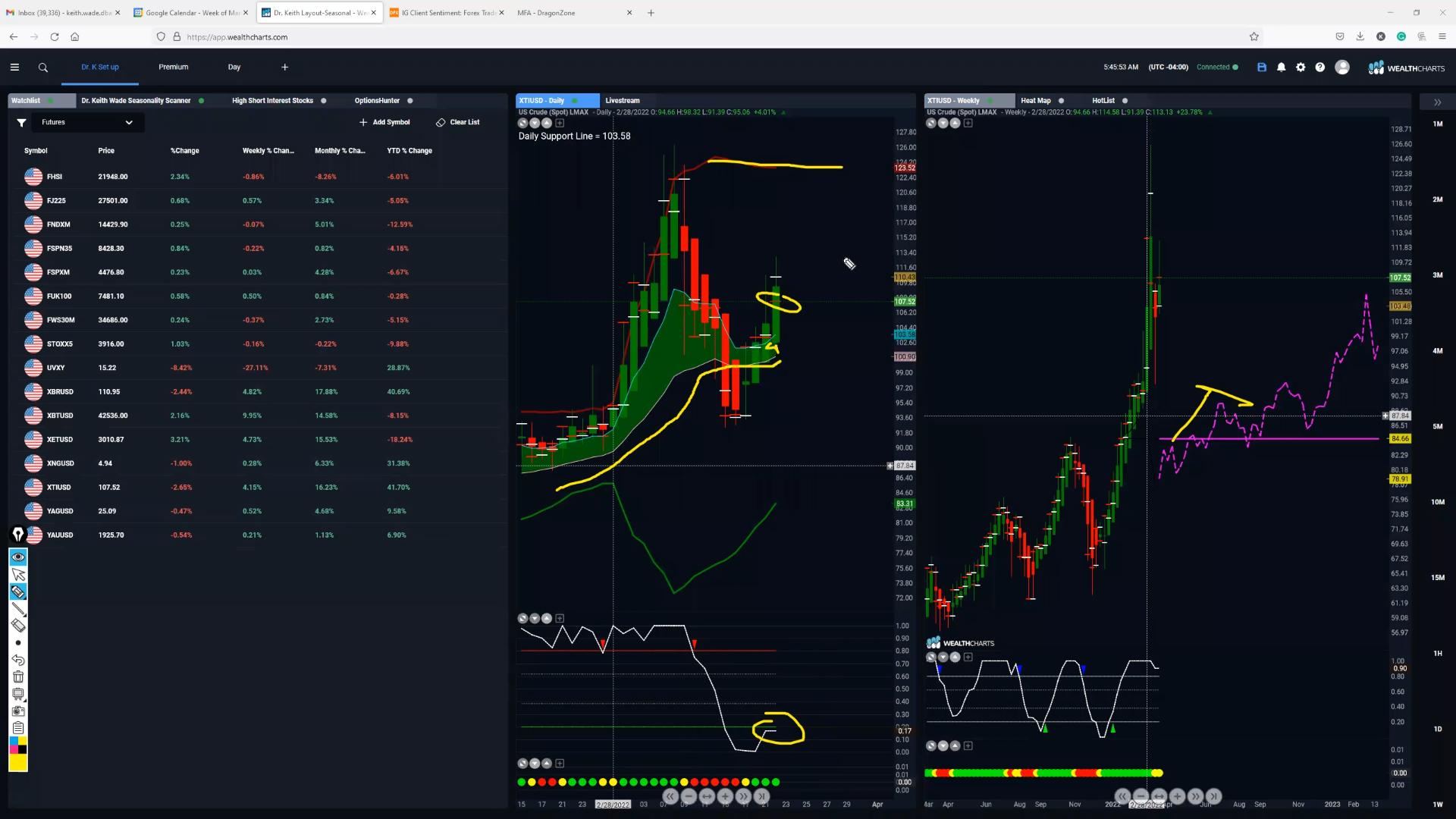Toggle link dot on High Short Interest tab
Viewport: 1456px width, 819px height.
click(324, 101)
